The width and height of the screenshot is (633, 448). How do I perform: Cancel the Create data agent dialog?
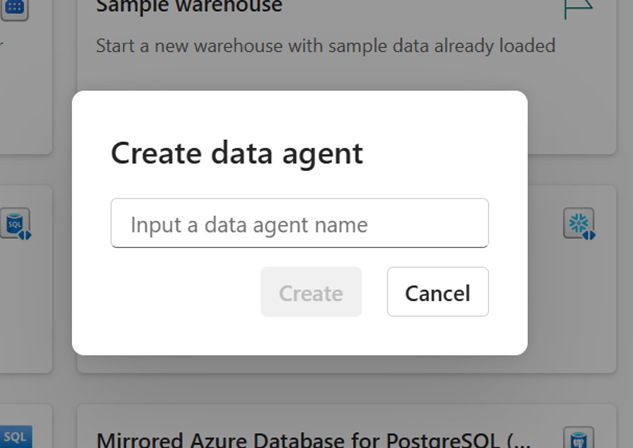437,293
